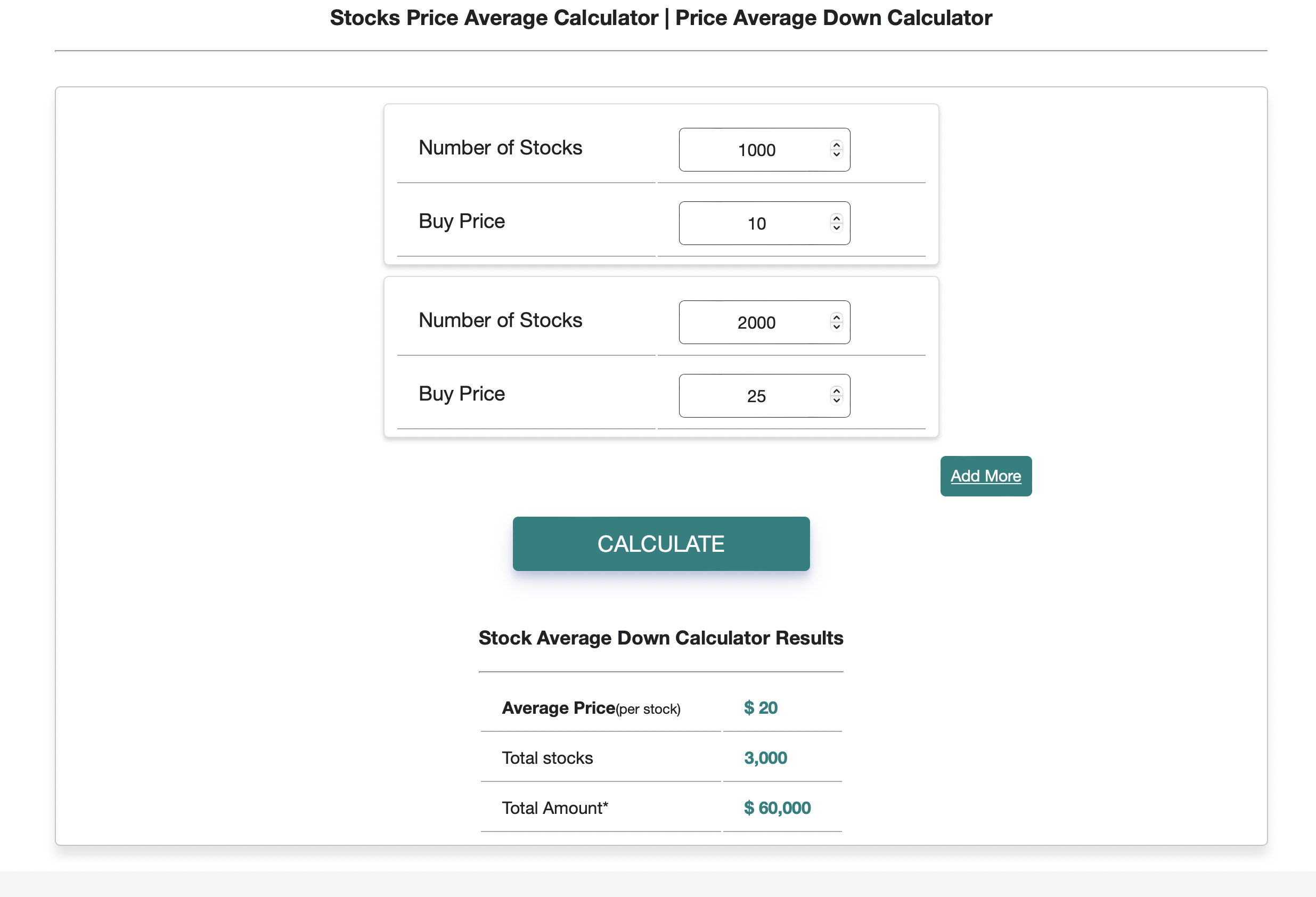Viewport: 1316px width, 897px height.
Task: Decrement the first Number of Stocks stepper
Action: click(x=836, y=154)
